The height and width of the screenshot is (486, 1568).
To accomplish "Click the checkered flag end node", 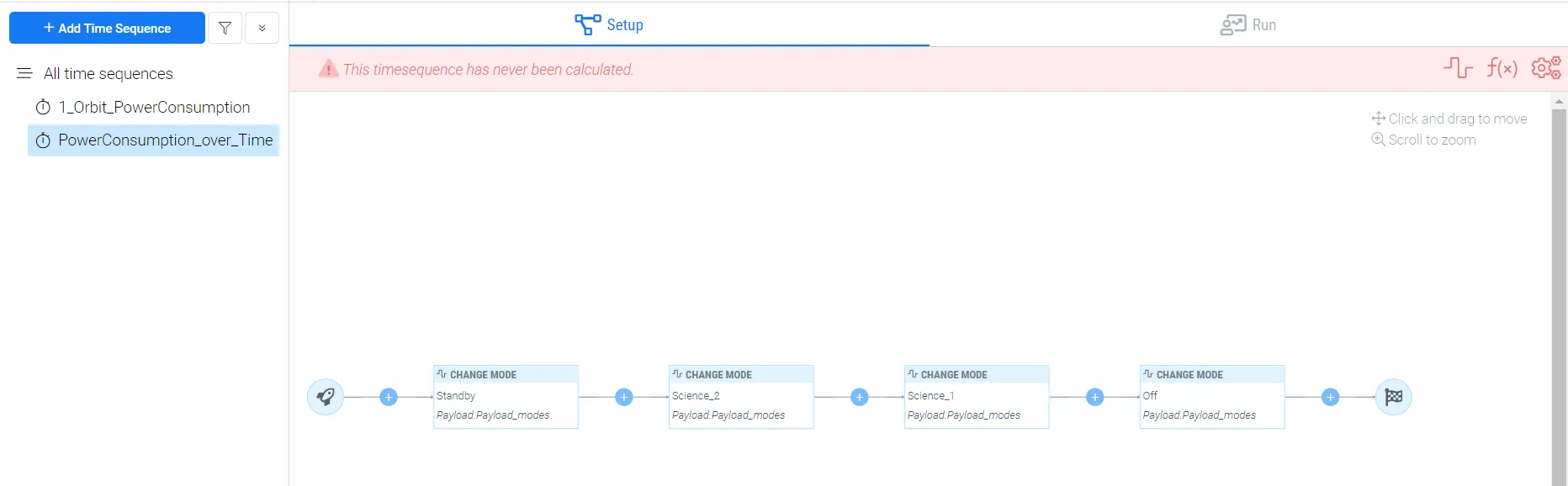I will coord(1393,397).
